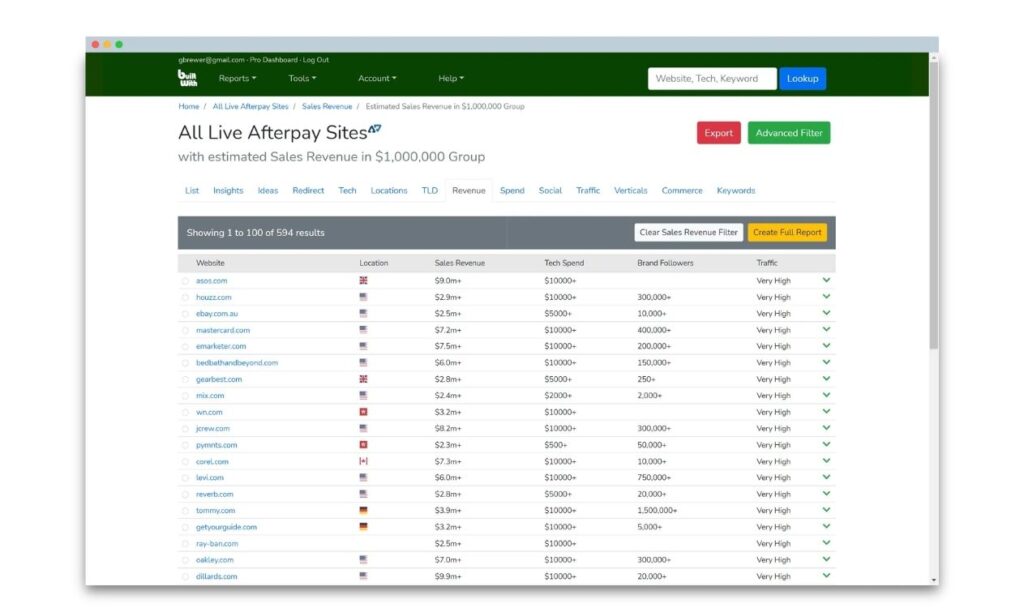Switch to the Keywords tab

[x=736, y=191]
